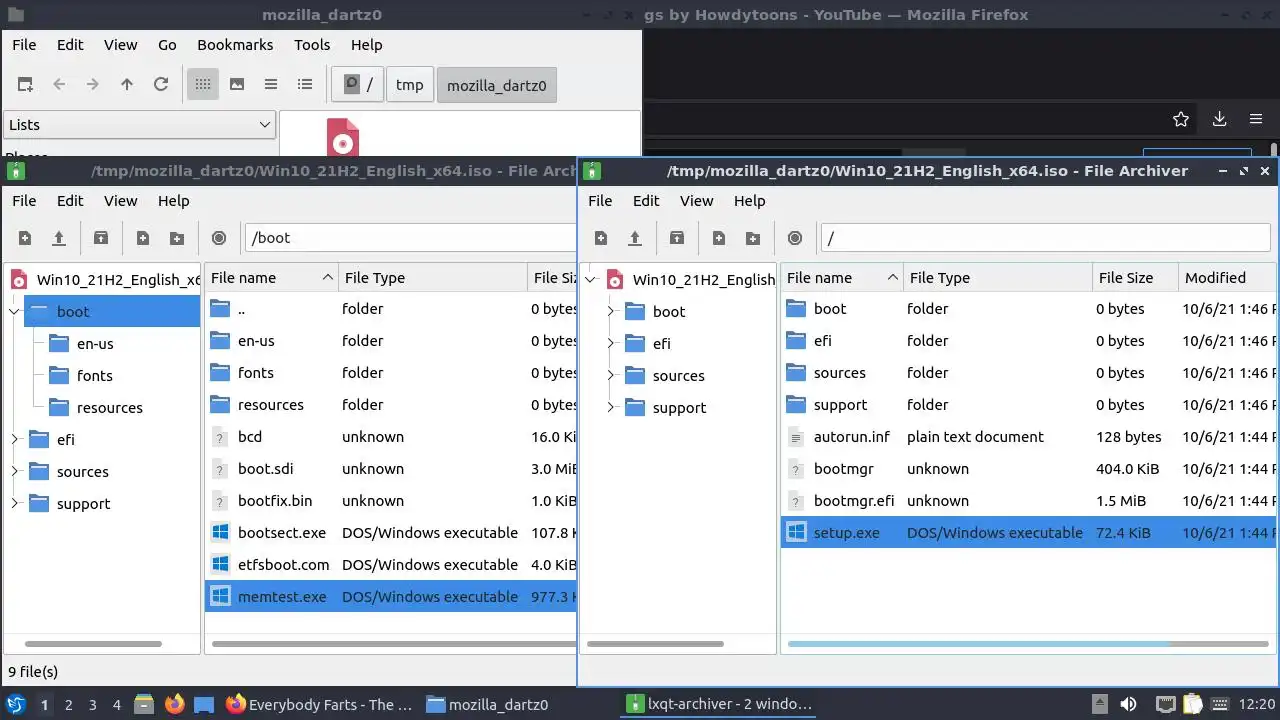Open View menu in right File Archiver

click(697, 201)
